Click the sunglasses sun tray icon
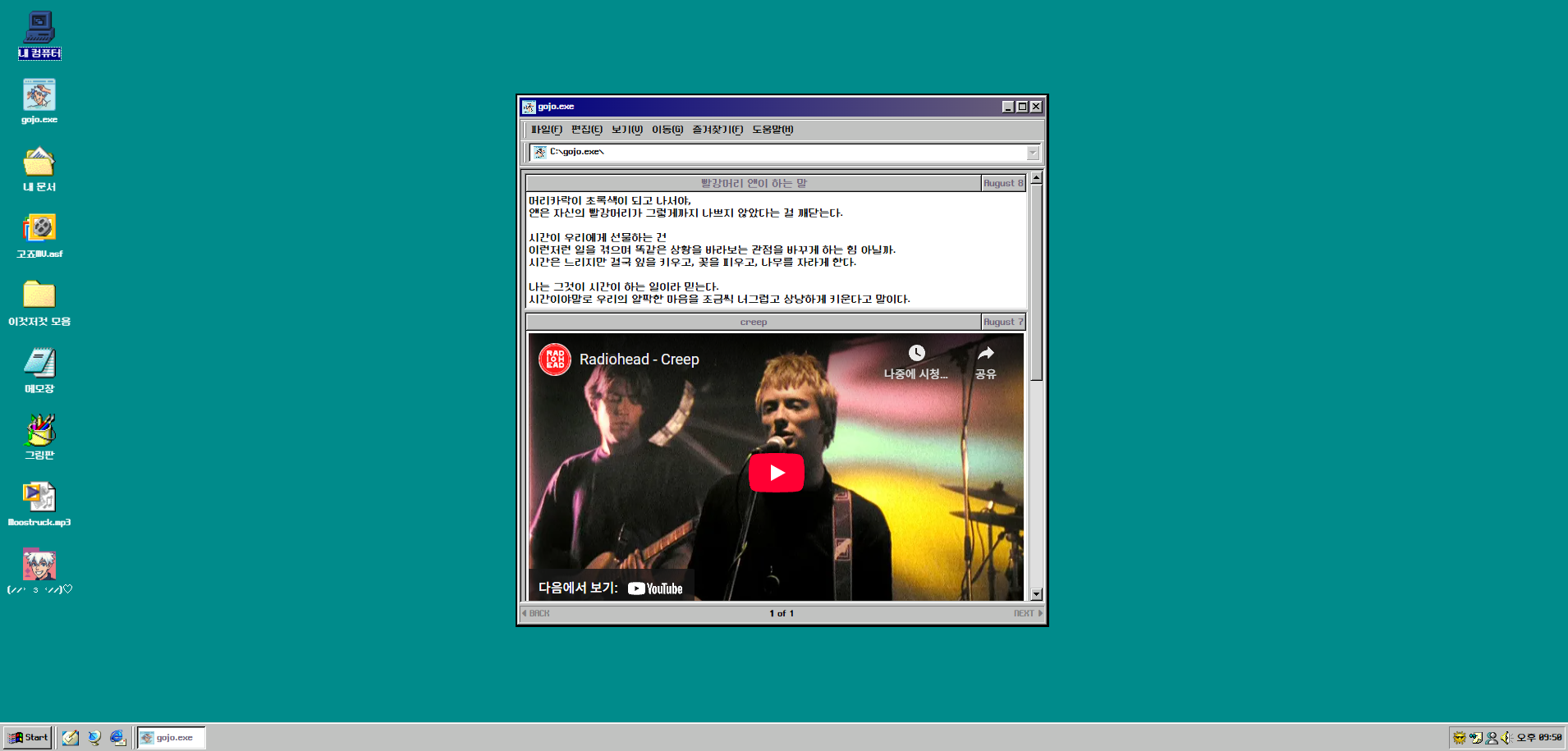 click(1459, 737)
